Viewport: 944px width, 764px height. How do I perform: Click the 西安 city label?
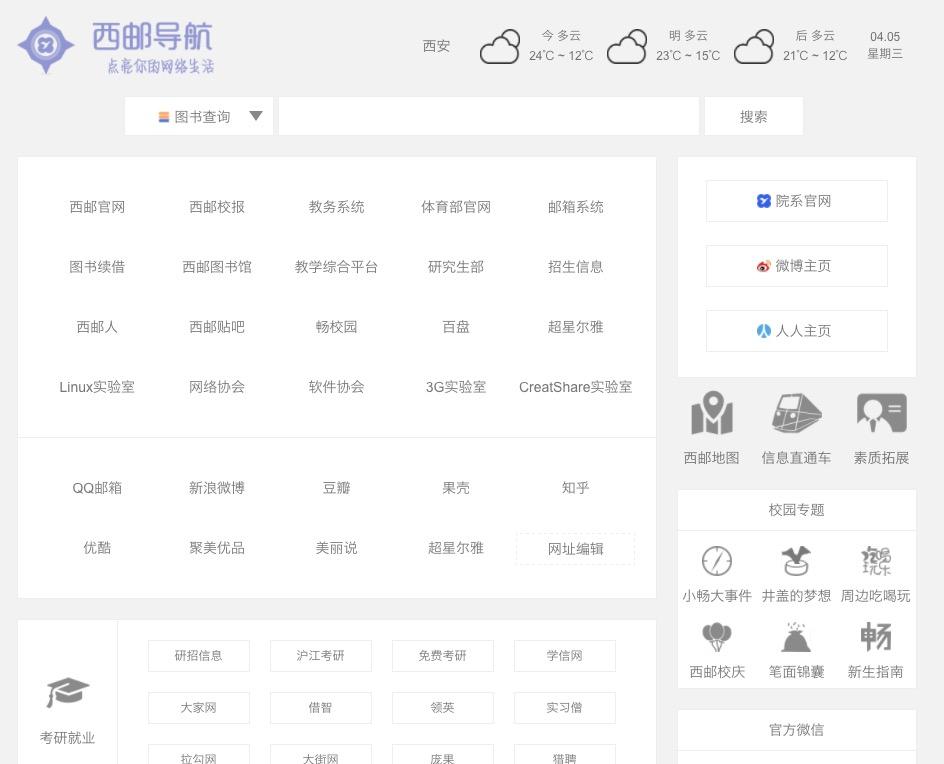click(x=436, y=46)
